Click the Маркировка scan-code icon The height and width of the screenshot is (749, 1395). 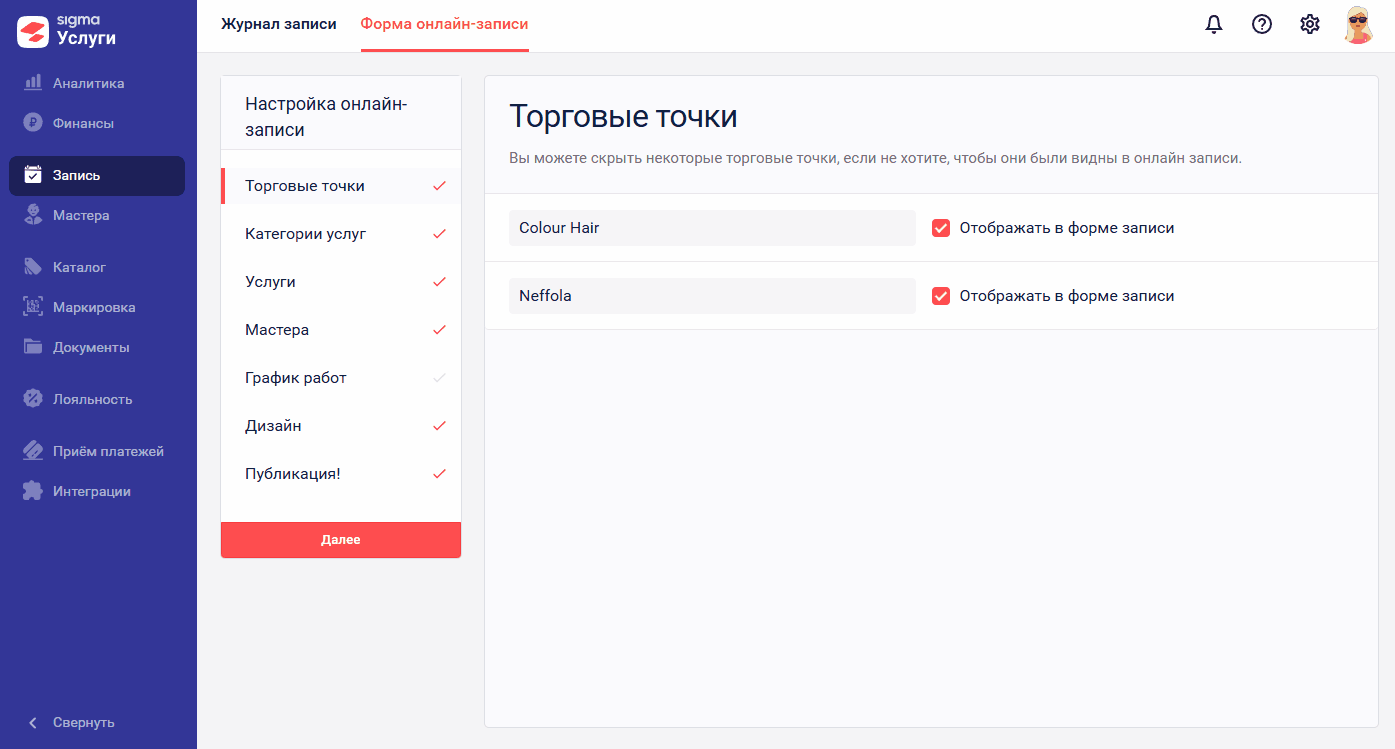(x=33, y=307)
